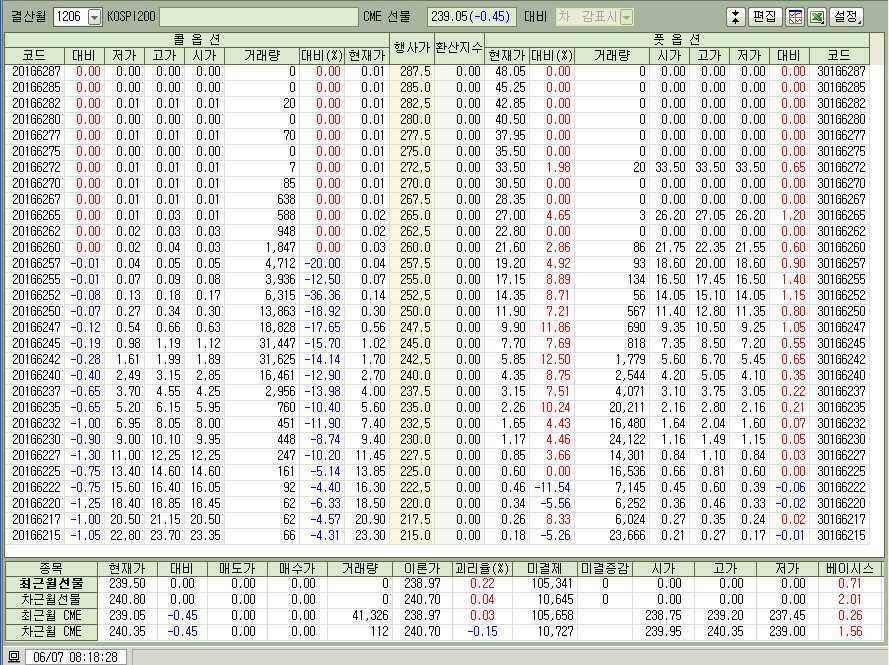Click the 콜옵션 section header

pyautogui.click(x=196, y=39)
